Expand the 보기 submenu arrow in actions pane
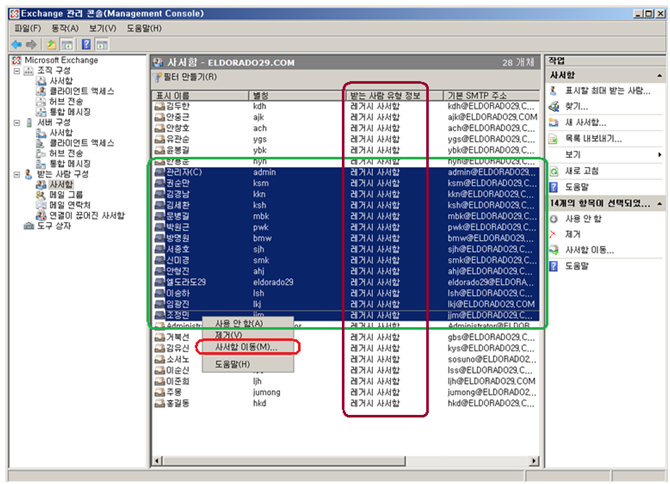The height and width of the screenshot is (484, 670). click(660, 155)
